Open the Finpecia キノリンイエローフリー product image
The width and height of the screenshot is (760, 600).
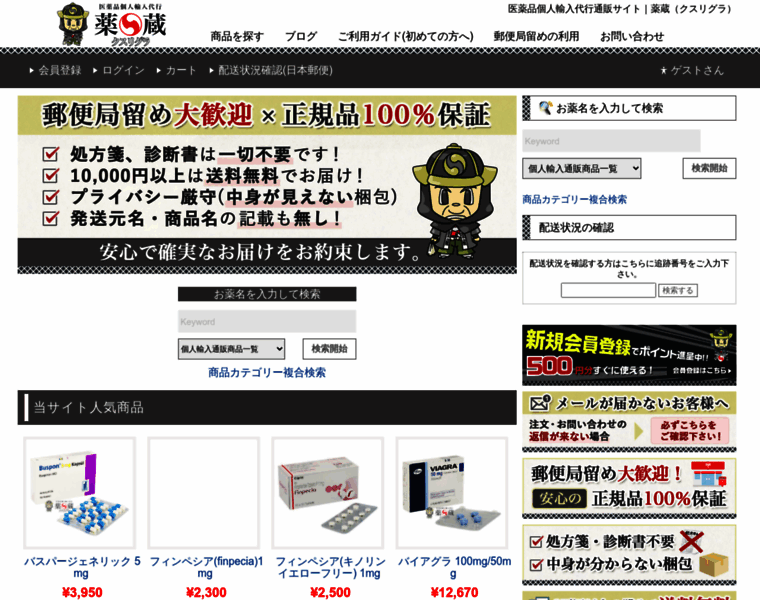tap(328, 493)
